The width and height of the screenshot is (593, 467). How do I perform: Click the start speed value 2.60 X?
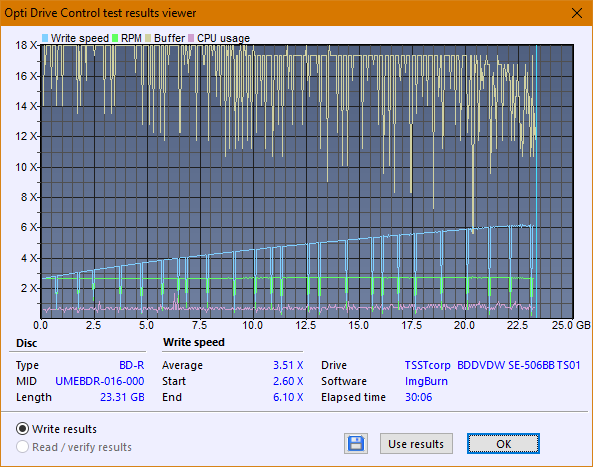click(x=288, y=381)
